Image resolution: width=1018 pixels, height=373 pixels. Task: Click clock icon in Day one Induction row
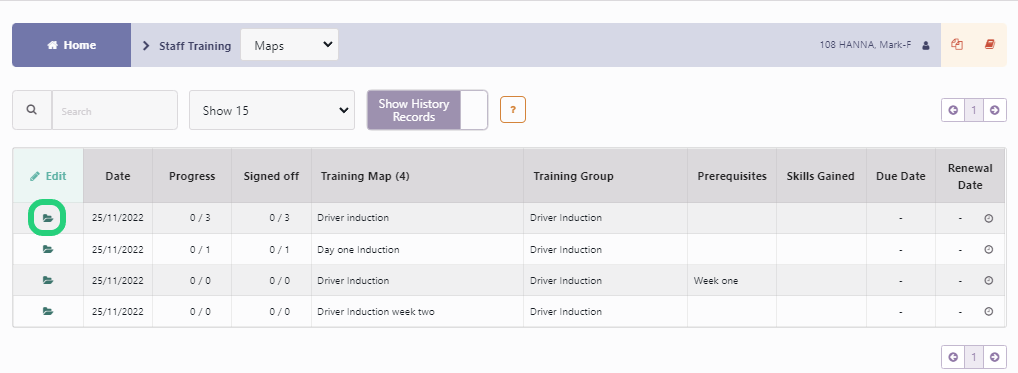click(x=989, y=249)
